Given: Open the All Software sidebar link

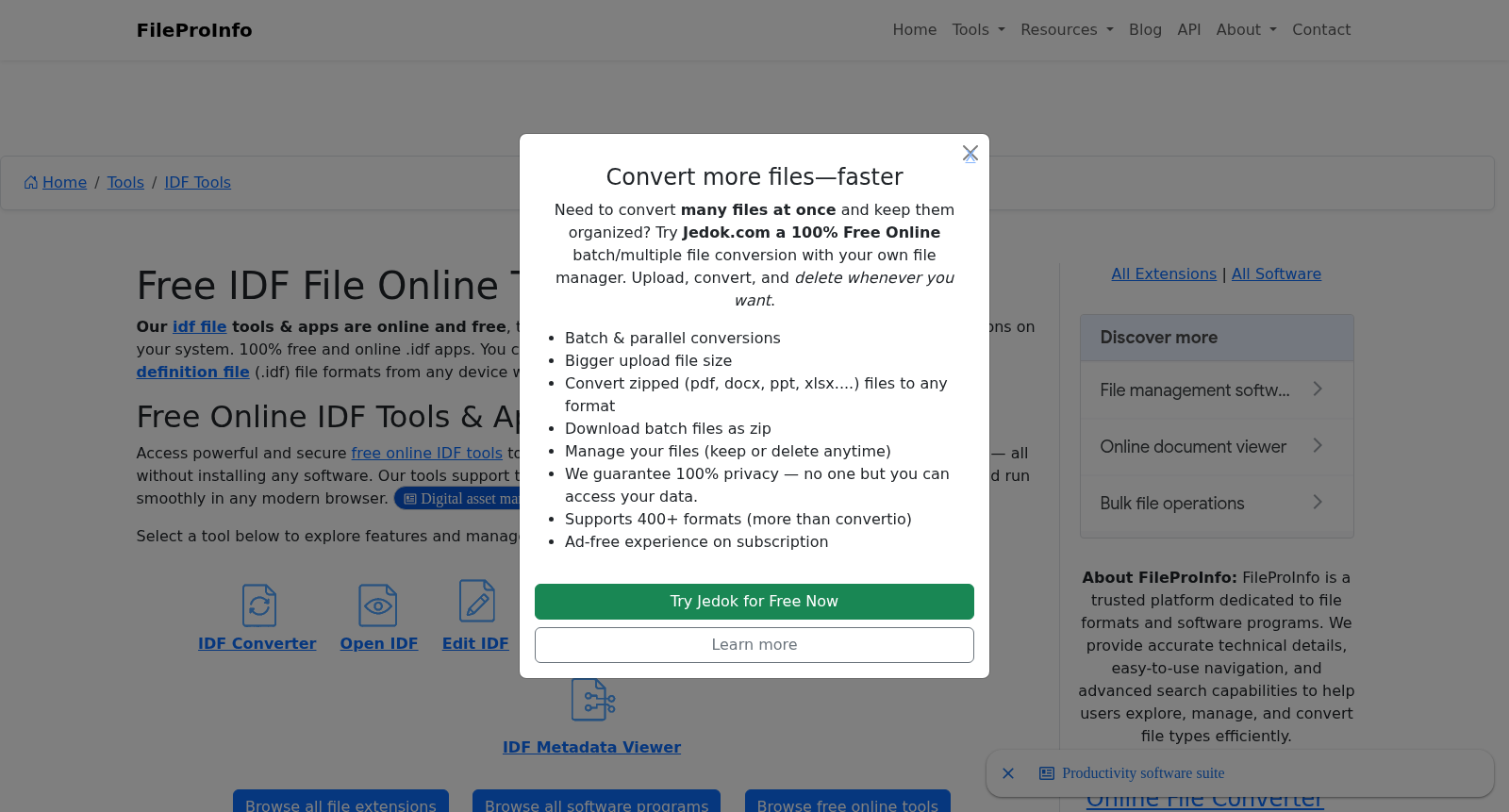Looking at the screenshot, I should coord(1276,274).
